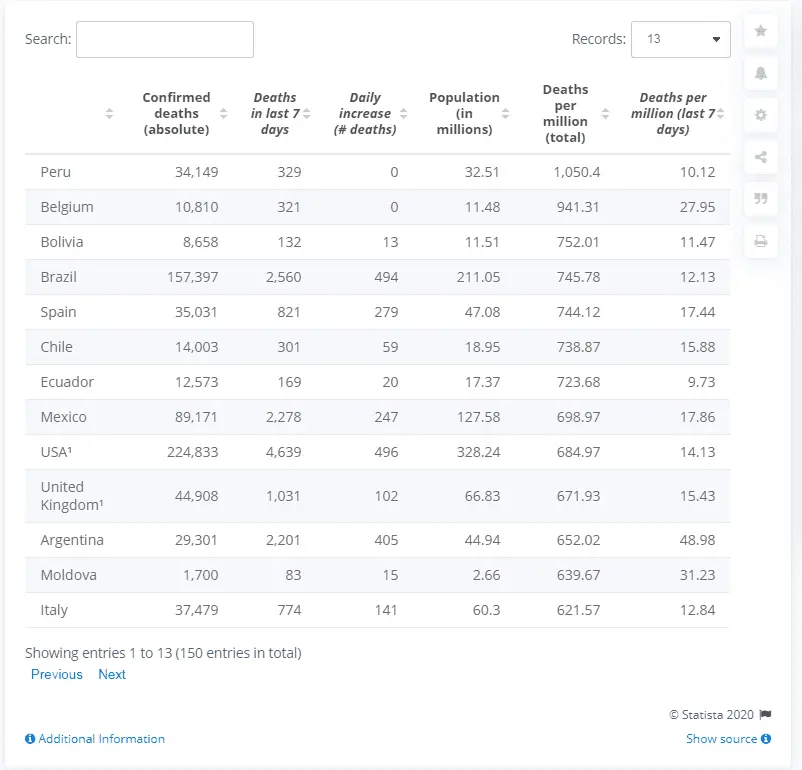
Task: Sort by Deaths per million last 7 days
Action: [x=672, y=113]
